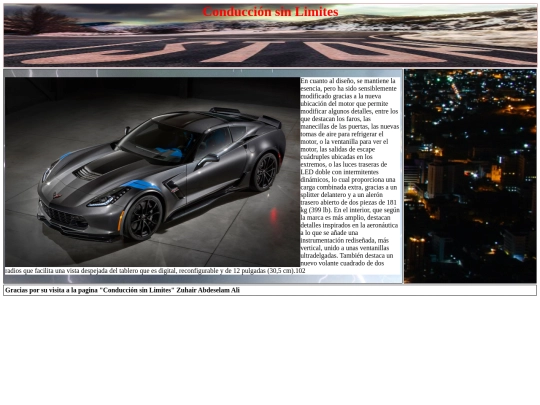
Task: Click the red heading "Conducción sin Limites"
Action: [270, 12]
